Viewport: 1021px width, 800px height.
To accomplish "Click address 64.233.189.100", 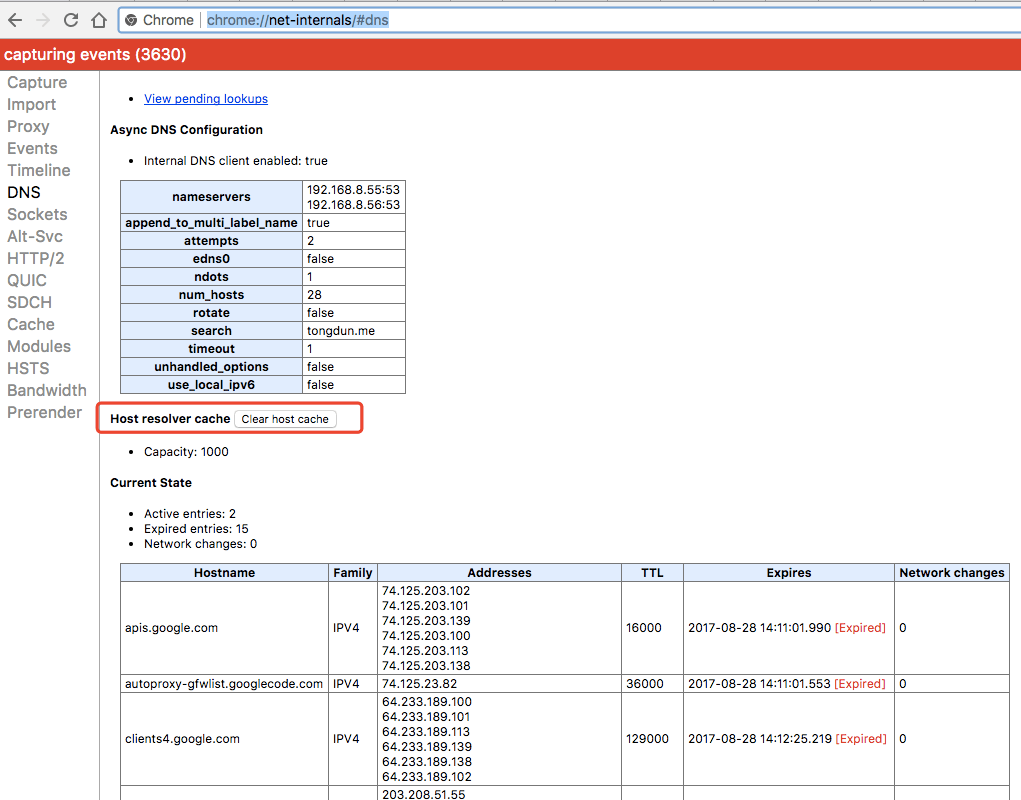I will 427,702.
